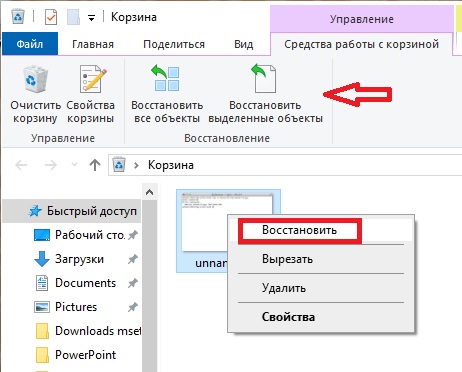
Task: Go up one level with Up arrow
Action: [x=95, y=165]
